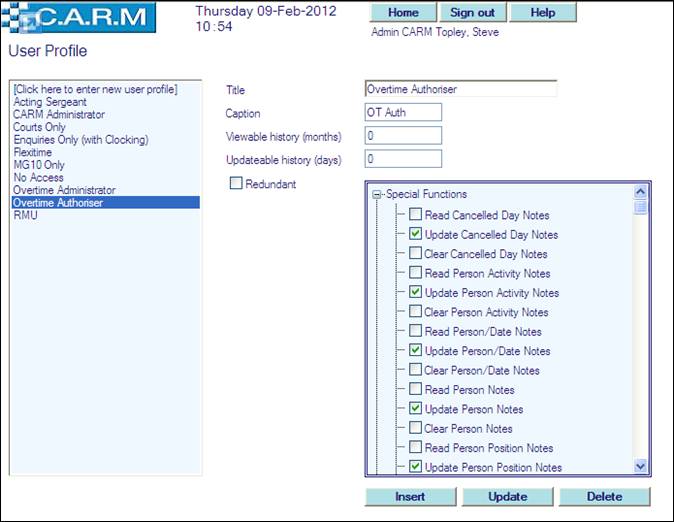Choose Overtime Administrator from profile list
The image size is (674, 522).
[64, 190]
